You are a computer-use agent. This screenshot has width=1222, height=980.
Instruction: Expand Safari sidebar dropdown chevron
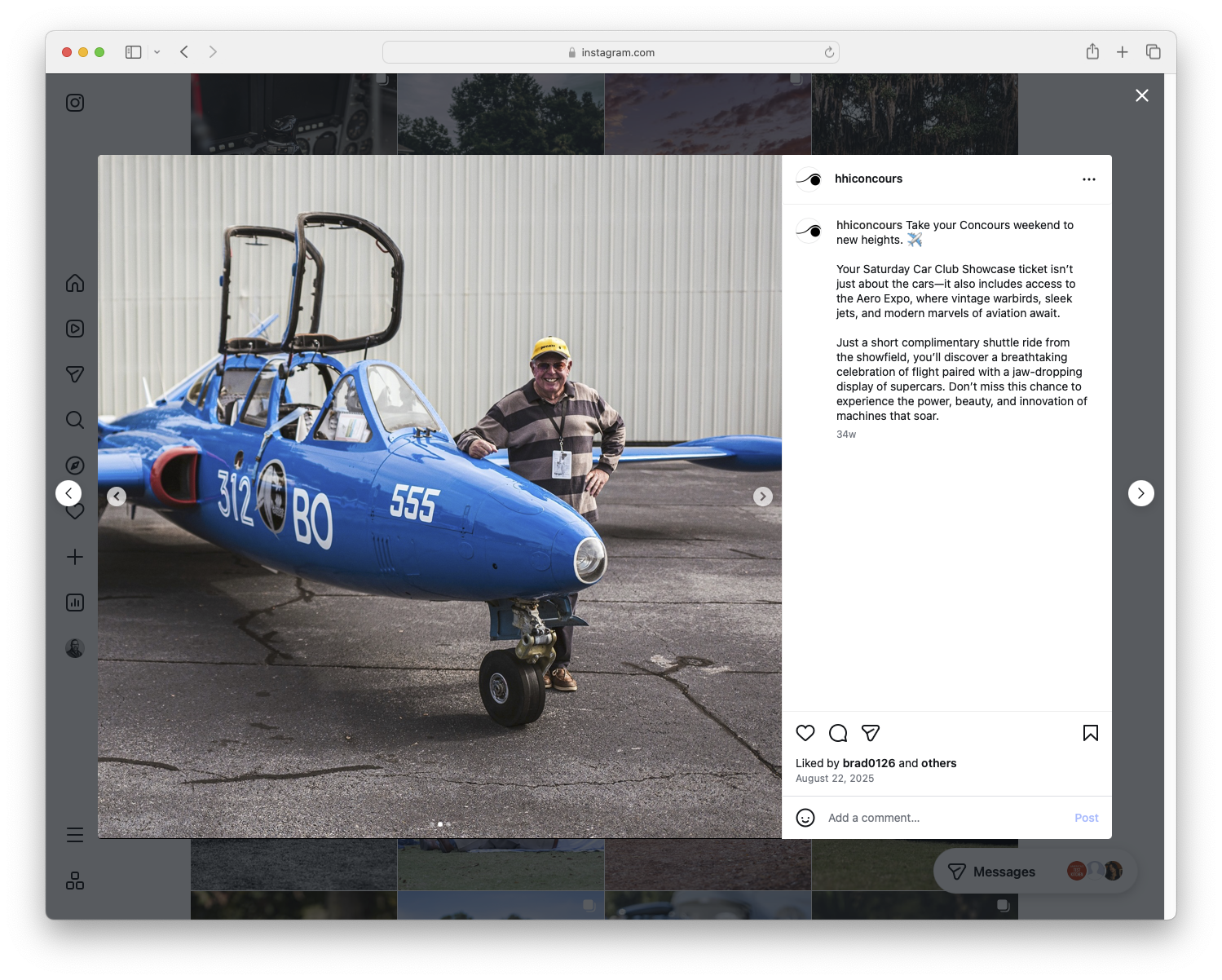pyautogui.click(x=157, y=52)
